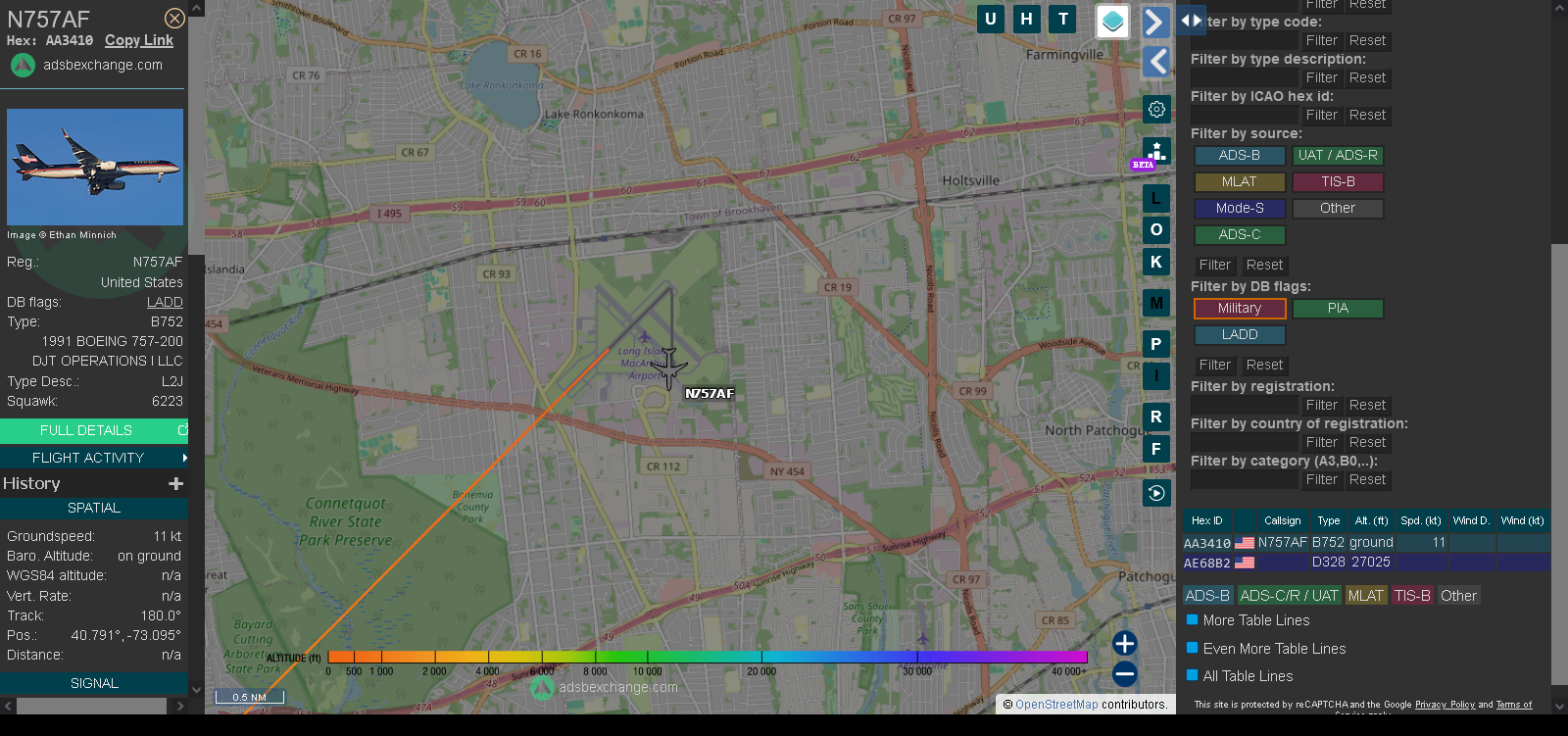This screenshot has width=1568, height=736.
Task: Enable Even More Table Lines checkbox
Action: [x=1193, y=648]
